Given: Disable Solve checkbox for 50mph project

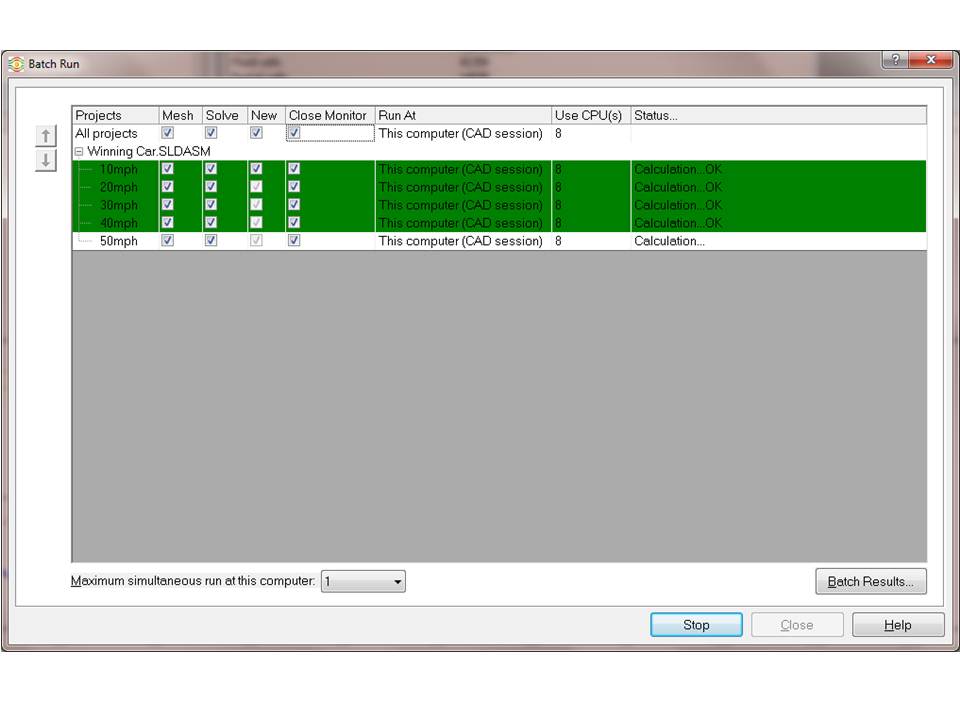Looking at the screenshot, I should 211,240.
